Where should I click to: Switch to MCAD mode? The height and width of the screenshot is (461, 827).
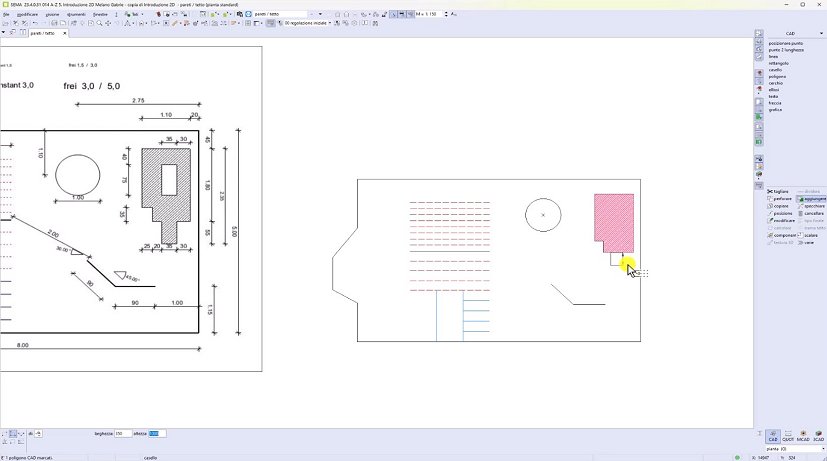point(803,436)
